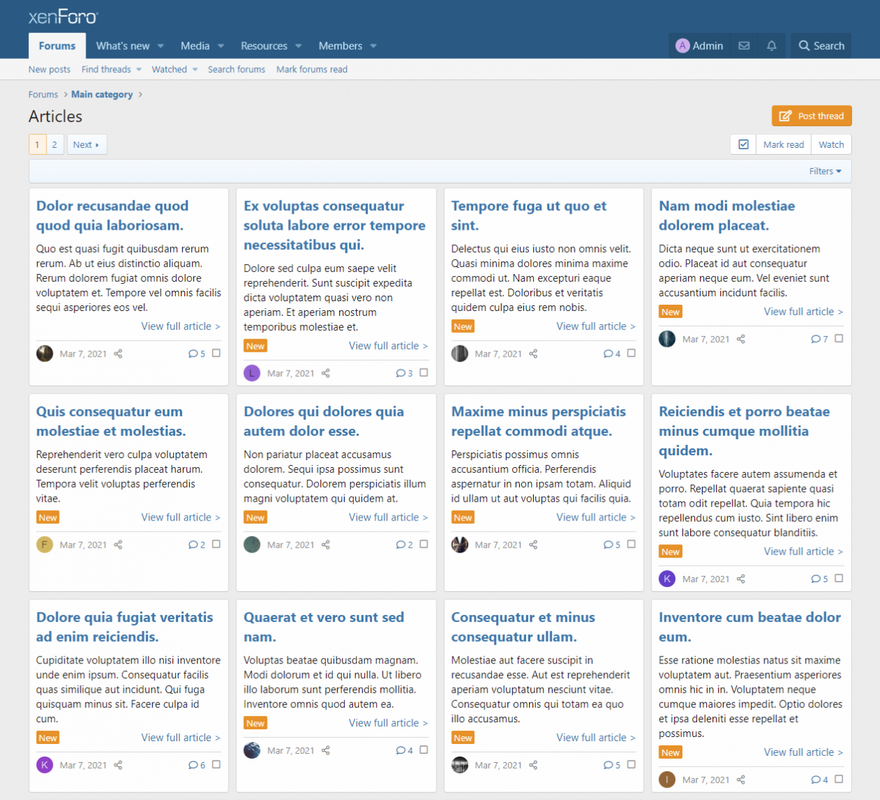880x800 pixels.
Task: Open replies count on Nam modi molestiae article
Action: coord(819,339)
